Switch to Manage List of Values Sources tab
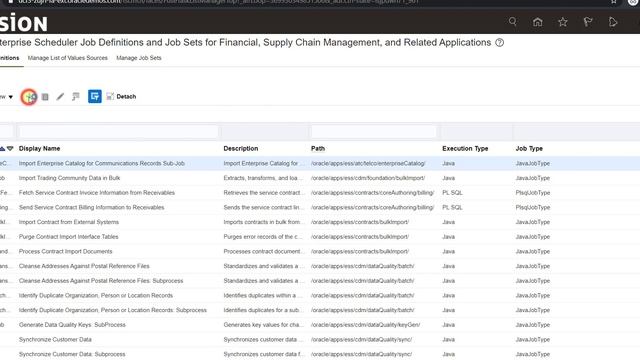Viewport: 640px width, 360px height. coord(68,58)
